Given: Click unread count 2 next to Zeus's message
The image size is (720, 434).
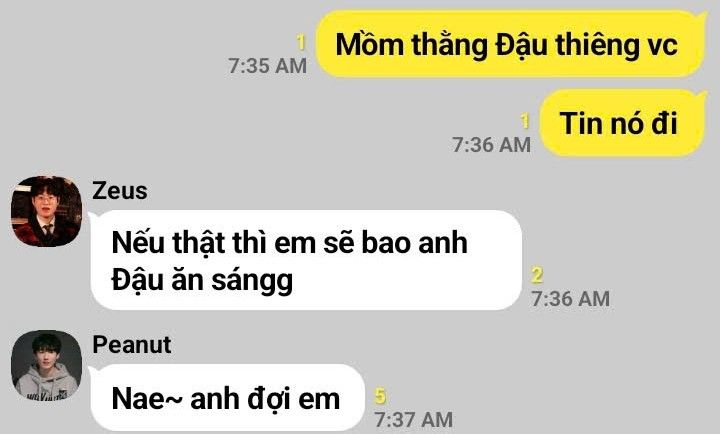Looking at the screenshot, I should (x=537, y=275).
